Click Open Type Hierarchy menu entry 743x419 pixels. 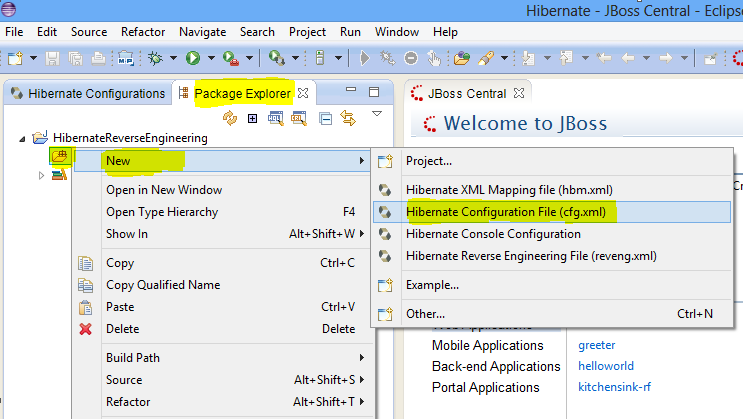222,212
